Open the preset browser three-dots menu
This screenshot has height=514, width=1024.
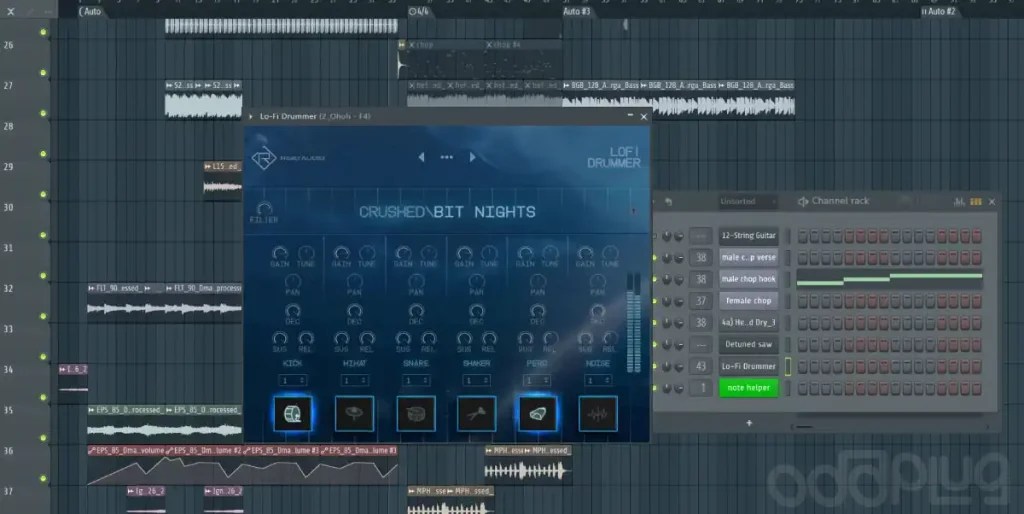click(447, 157)
